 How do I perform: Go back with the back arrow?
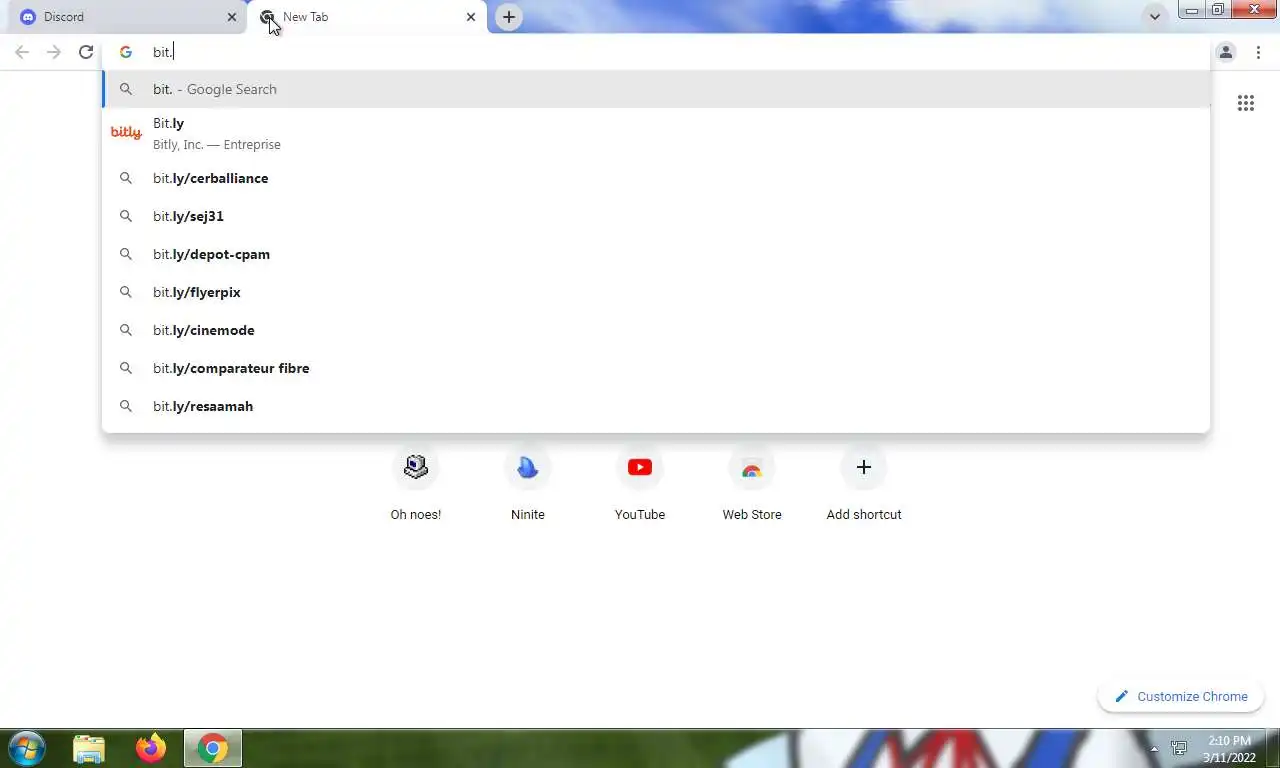(x=22, y=52)
